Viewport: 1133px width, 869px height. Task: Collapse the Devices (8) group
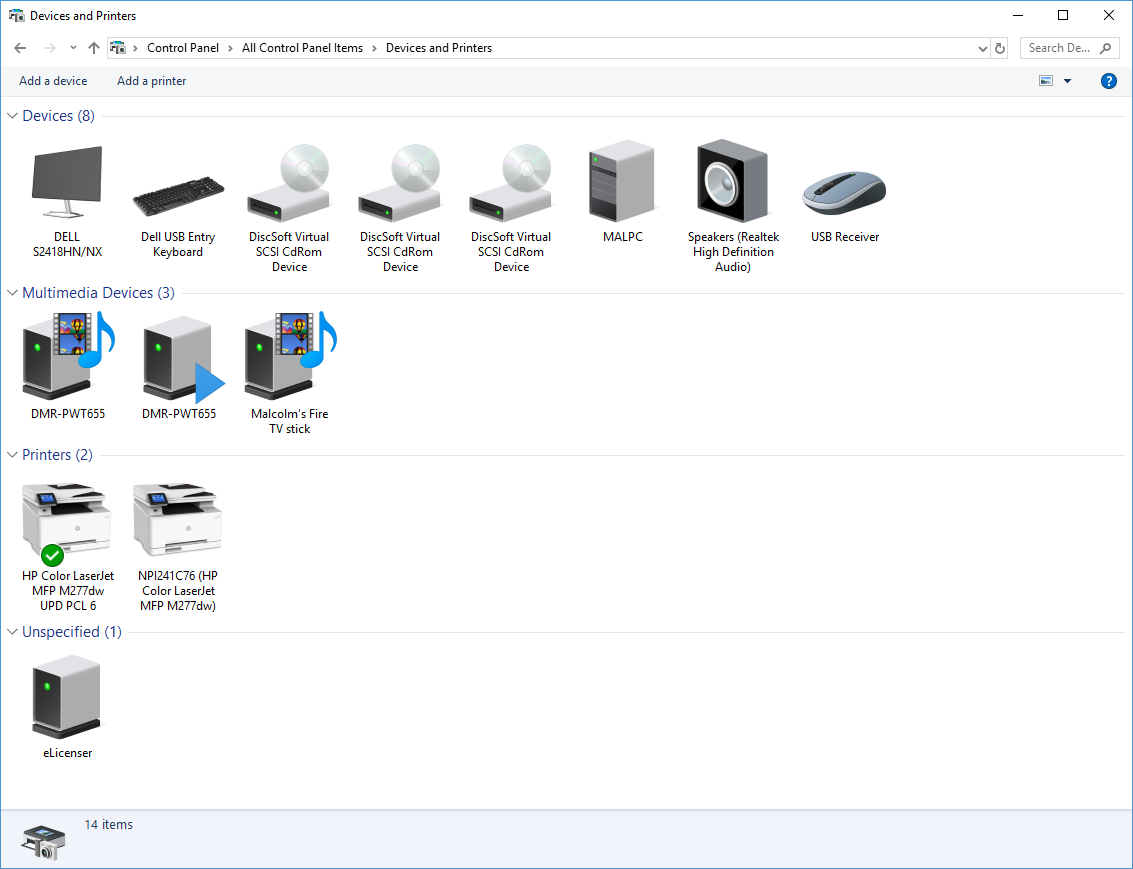(12, 116)
